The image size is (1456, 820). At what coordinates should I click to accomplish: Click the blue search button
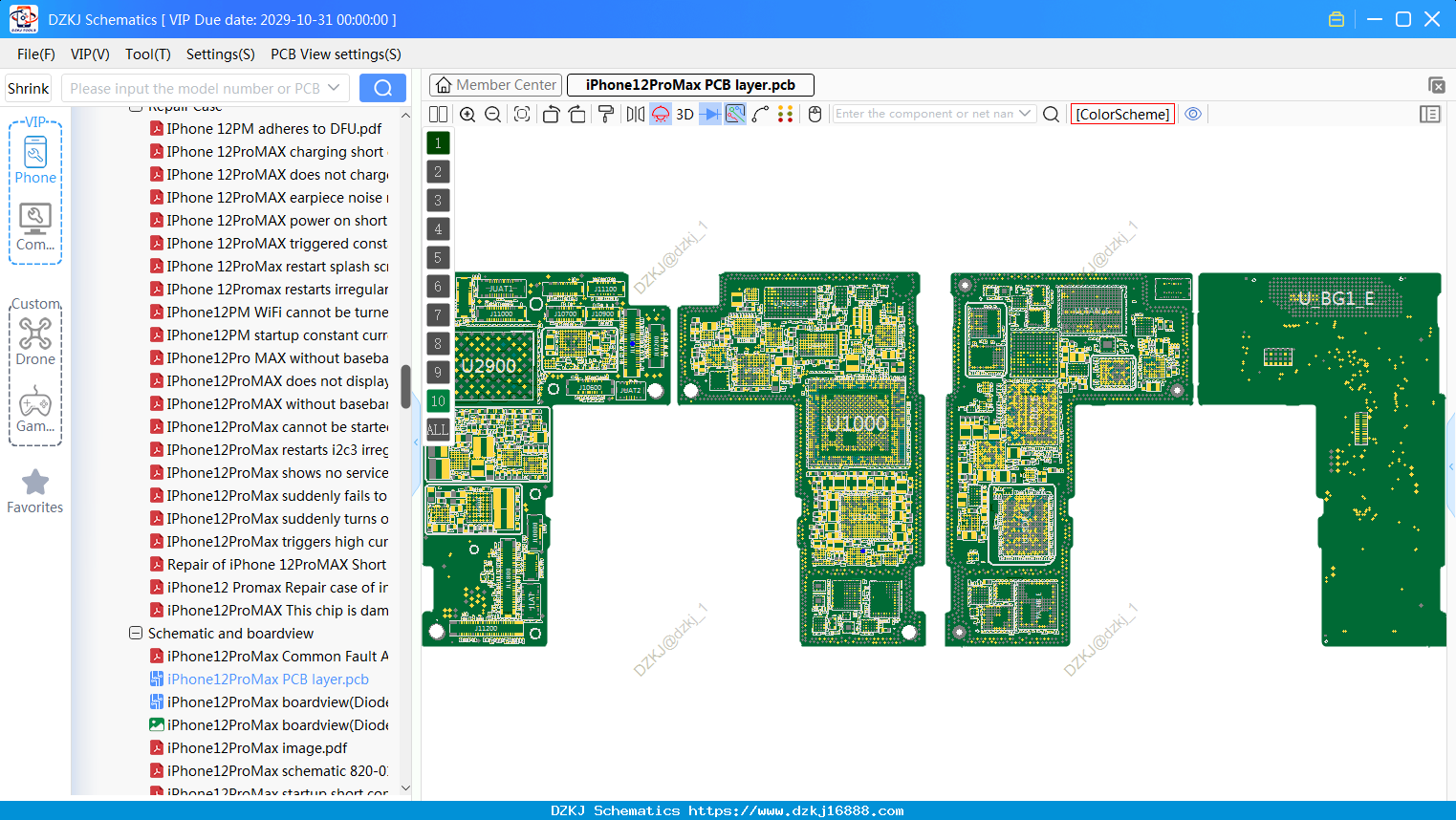click(x=382, y=88)
